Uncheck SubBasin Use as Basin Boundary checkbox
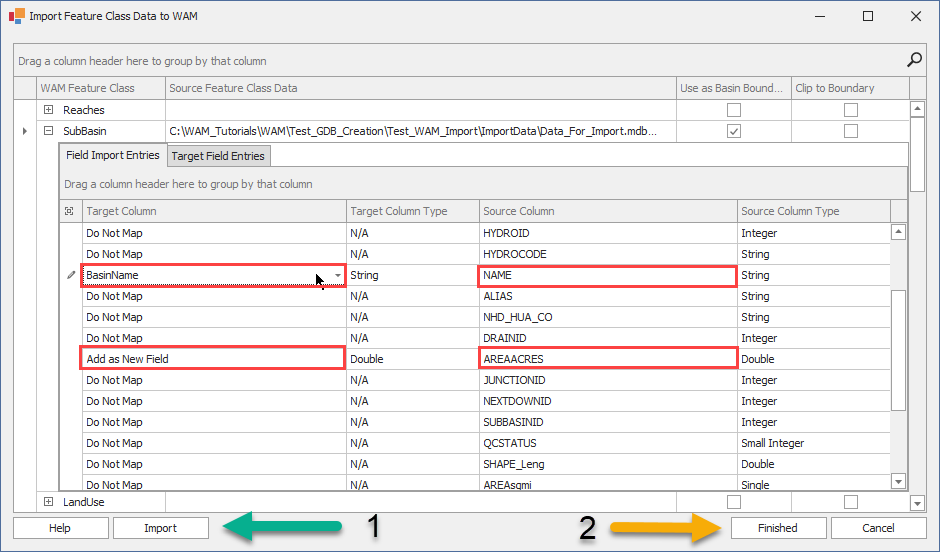The height and width of the screenshot is (554, 940). tap(734, 131)
